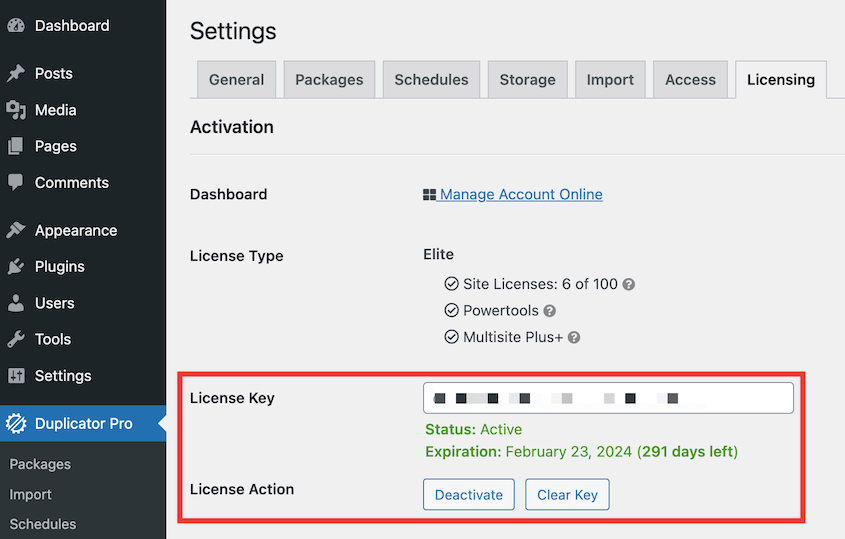Open the Schedules settings tab

(431, 80)
